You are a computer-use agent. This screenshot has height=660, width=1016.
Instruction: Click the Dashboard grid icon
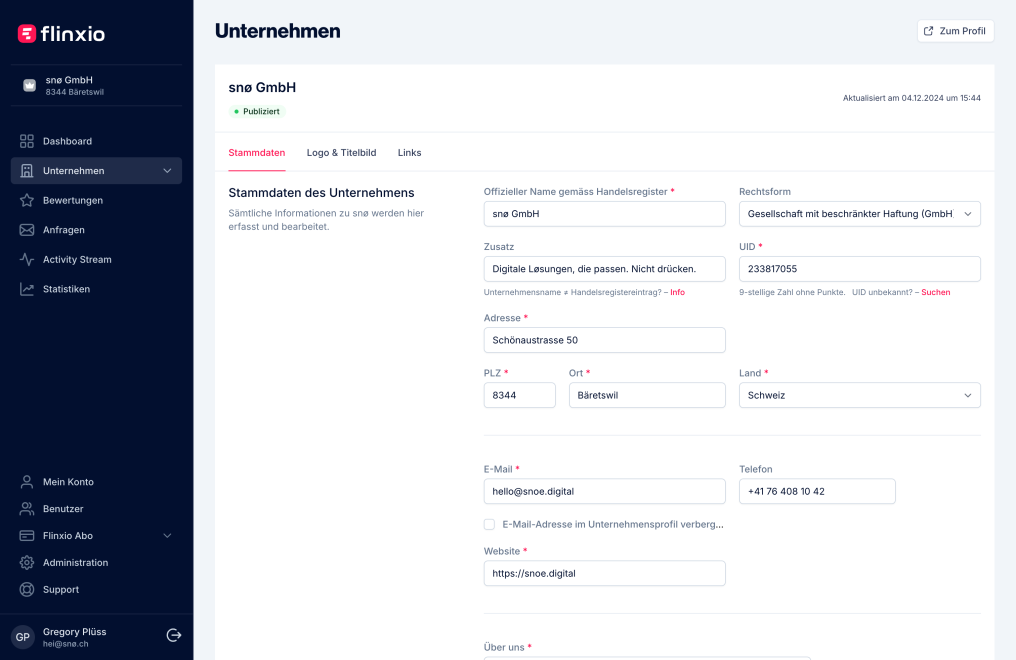tap(27, 141)
